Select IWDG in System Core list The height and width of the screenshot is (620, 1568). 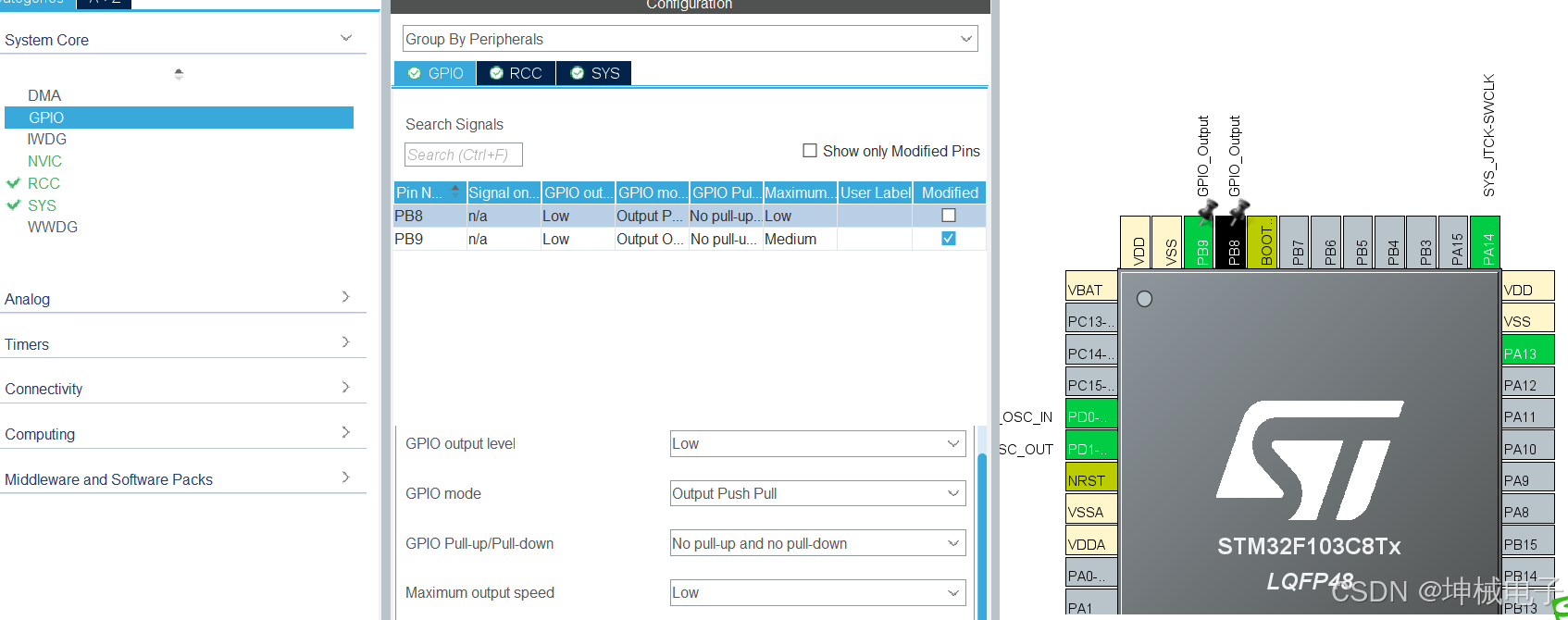pyautogui.click(x=47, y=139)
